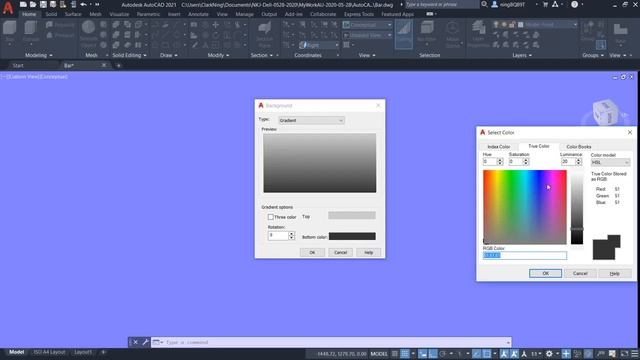Open the AutoCAD application menu logo

8,8
